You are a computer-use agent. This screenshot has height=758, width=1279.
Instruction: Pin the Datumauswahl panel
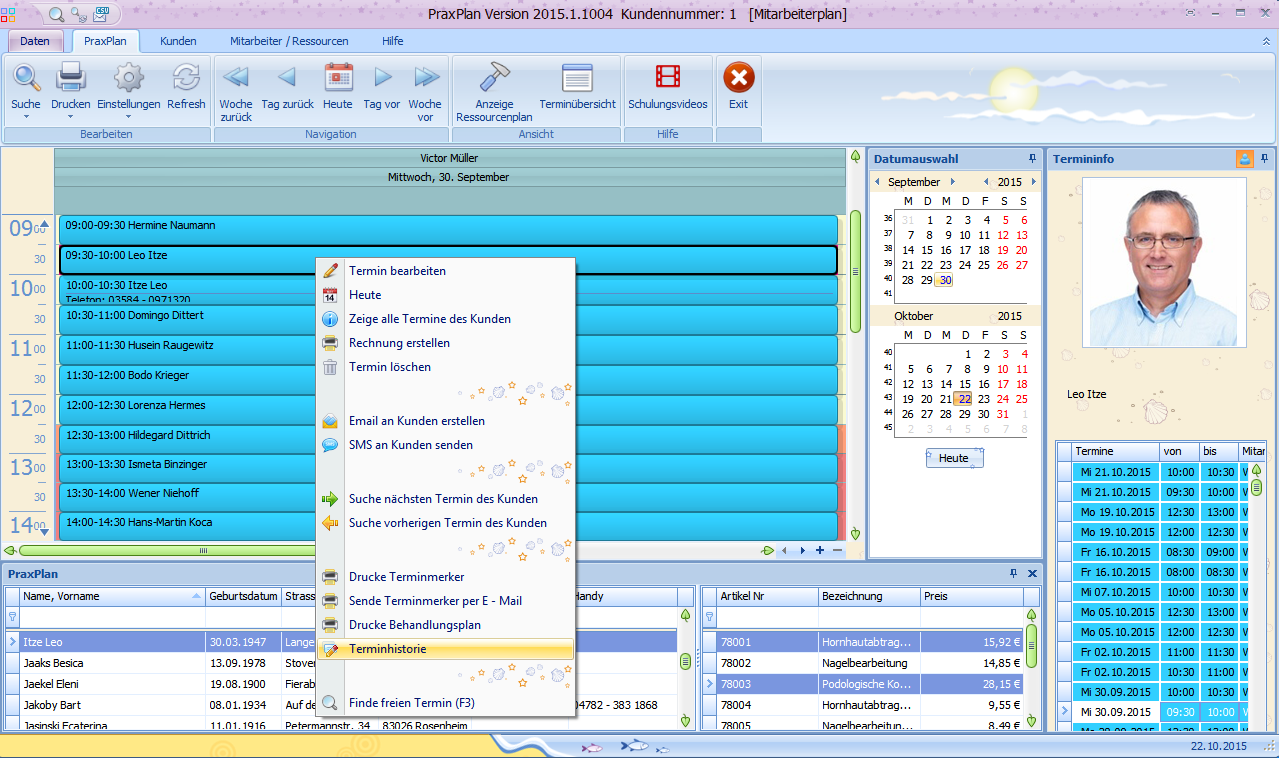pos(1032,159)
